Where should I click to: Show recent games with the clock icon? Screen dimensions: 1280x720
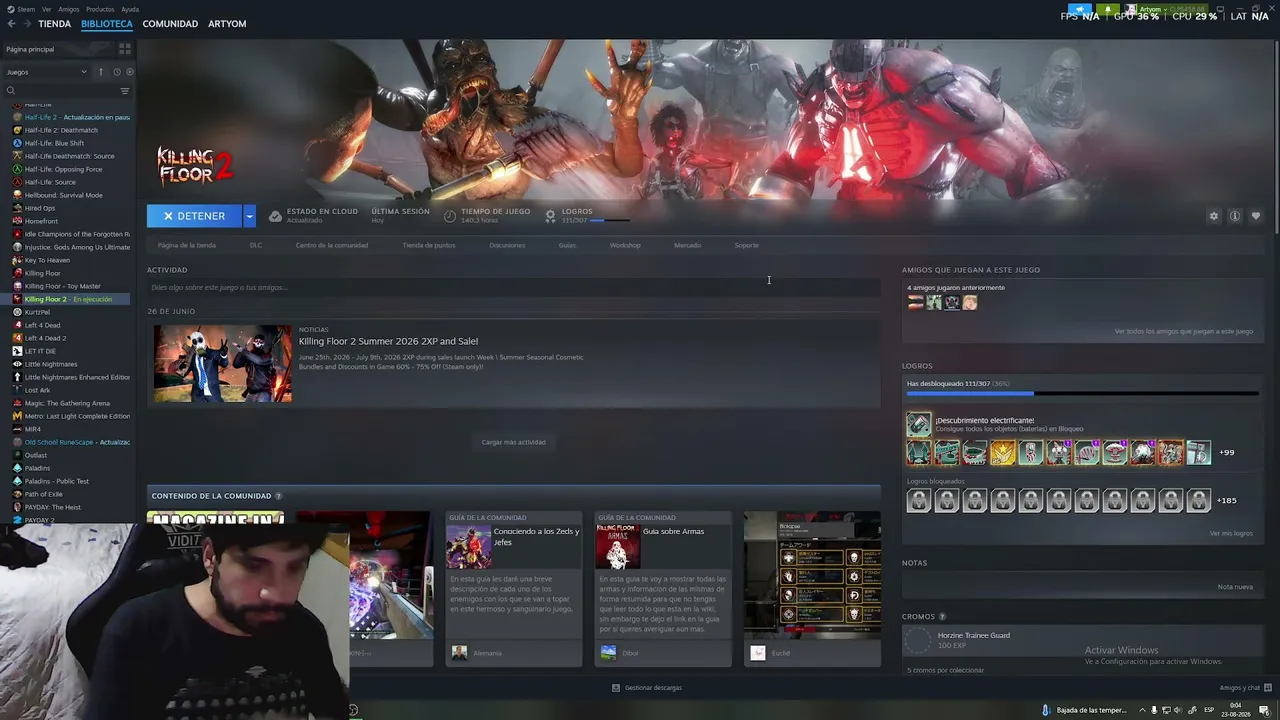tap(116, 72)
